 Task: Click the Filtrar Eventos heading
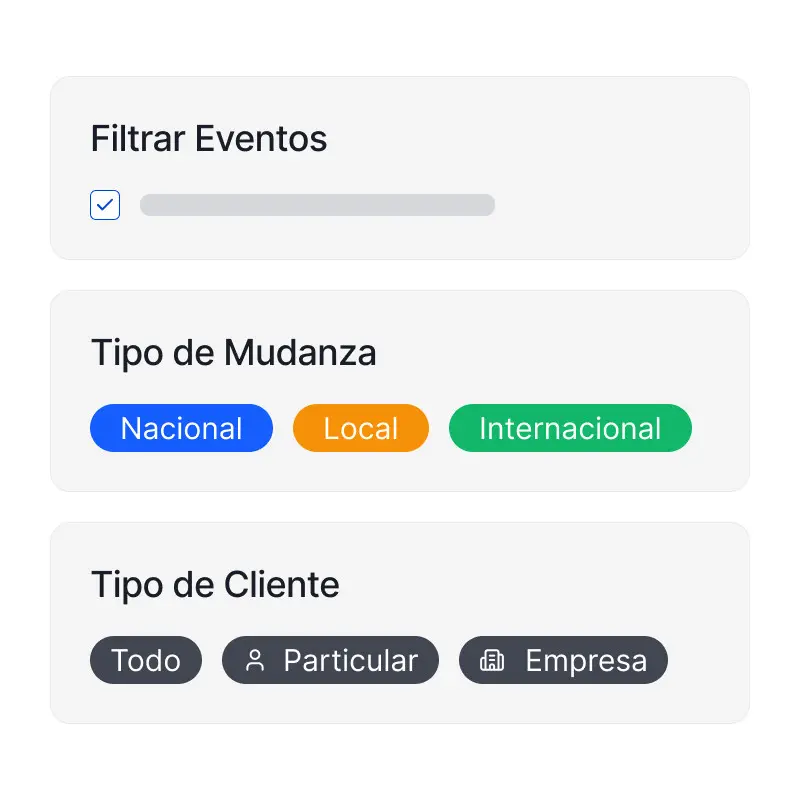[x=208, y=139]
